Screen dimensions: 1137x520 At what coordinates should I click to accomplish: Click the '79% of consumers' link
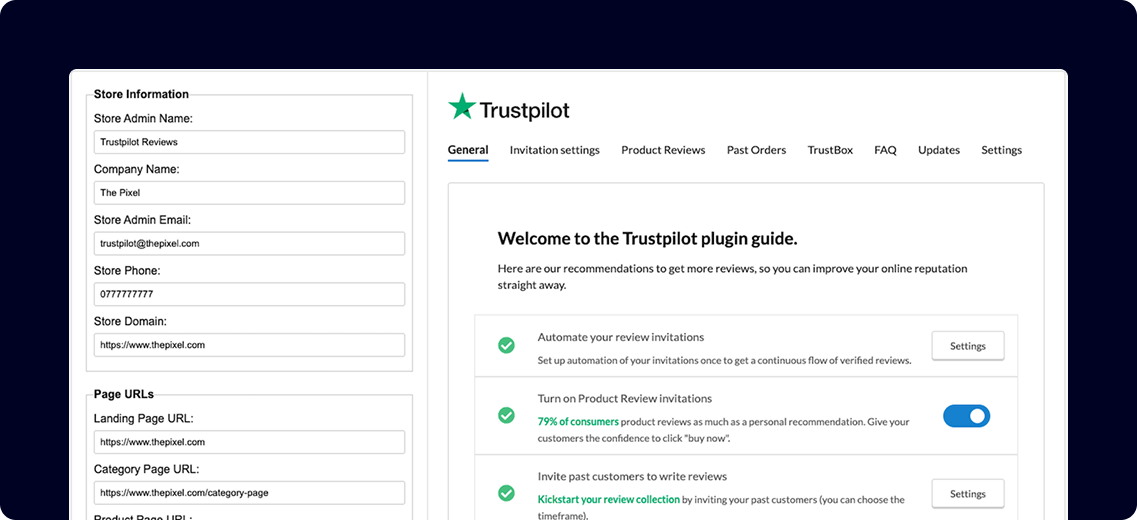coord(578,421)
